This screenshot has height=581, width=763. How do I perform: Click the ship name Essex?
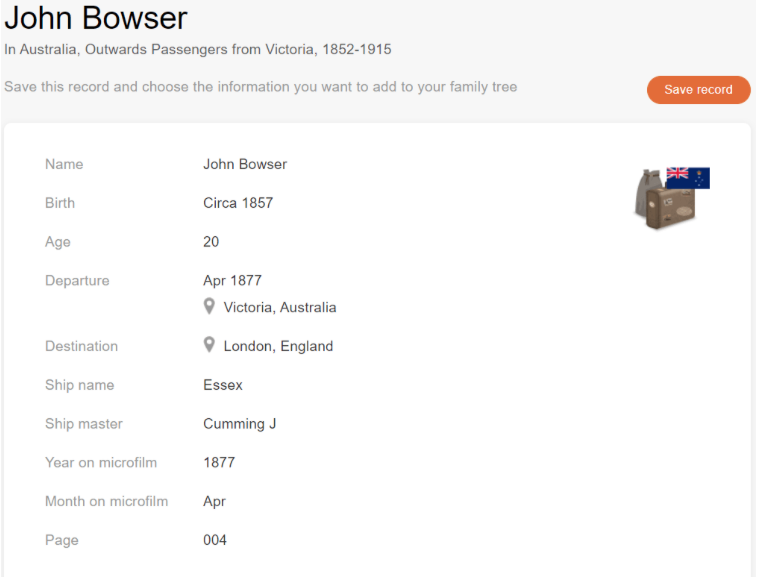pyautogui.click(x=223, y=385)
